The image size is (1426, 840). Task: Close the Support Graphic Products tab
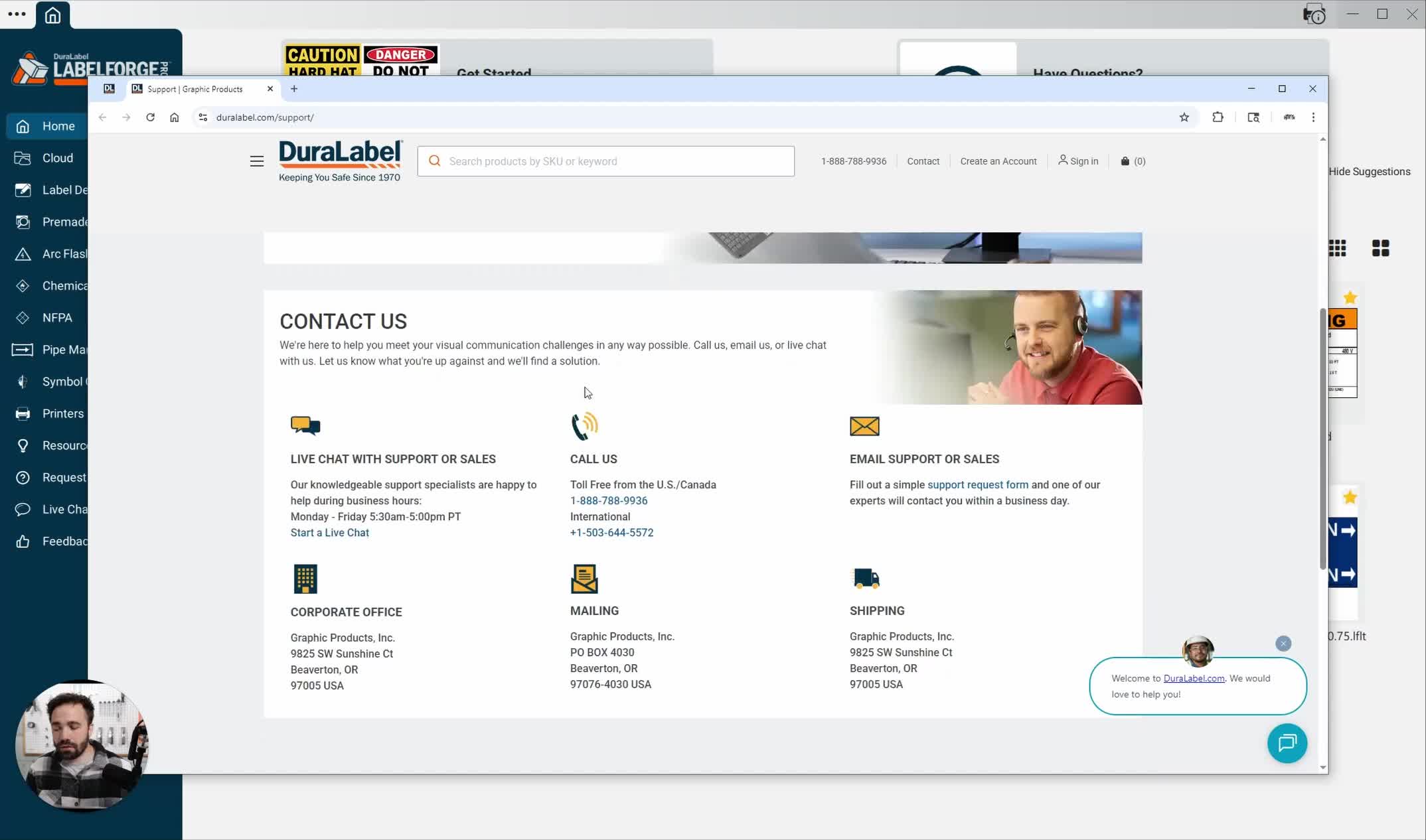pyautogui.click(x=270, y=89)
